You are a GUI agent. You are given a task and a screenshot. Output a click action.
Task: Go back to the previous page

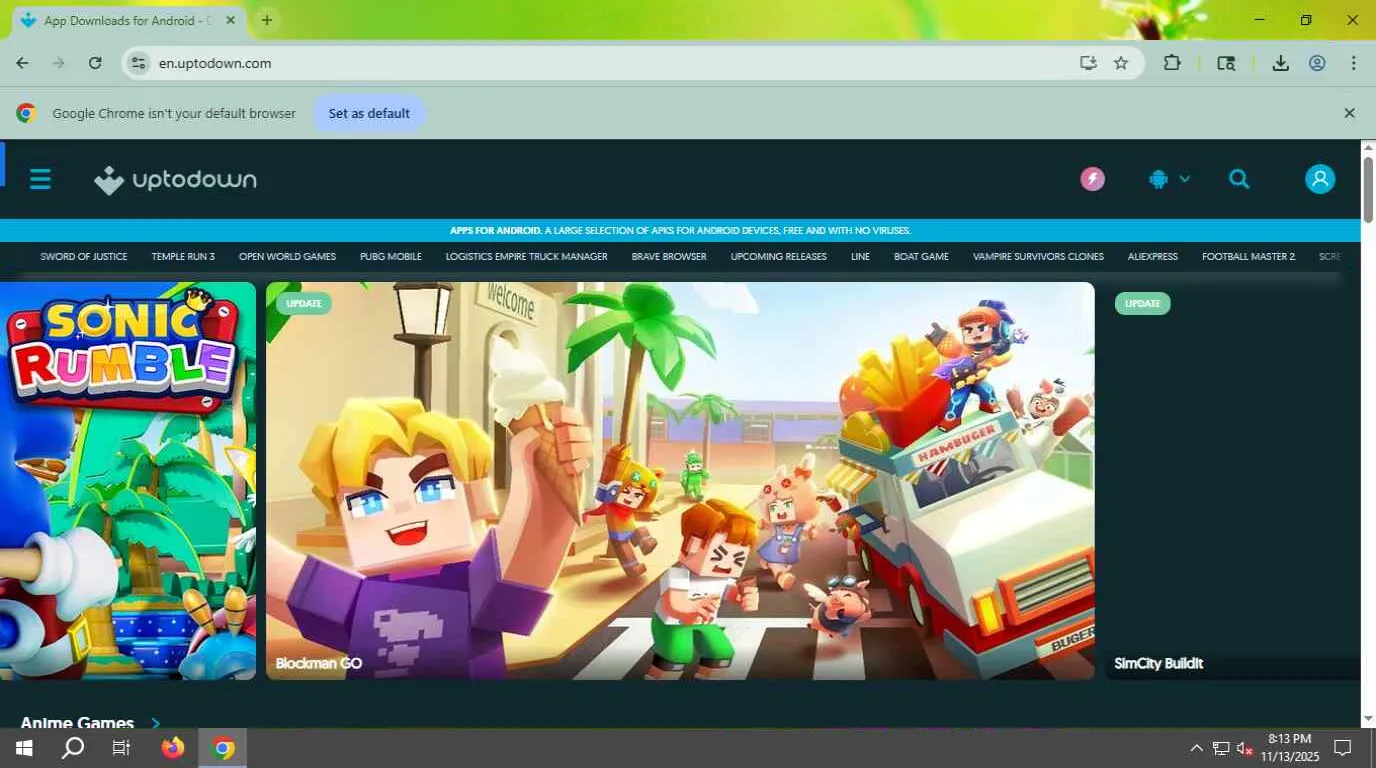22,63
